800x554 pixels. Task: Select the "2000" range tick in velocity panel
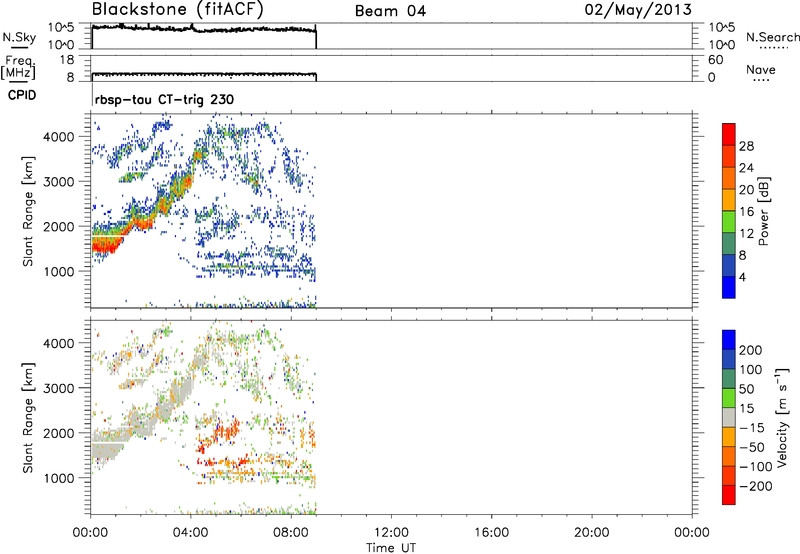coord(59,433)
